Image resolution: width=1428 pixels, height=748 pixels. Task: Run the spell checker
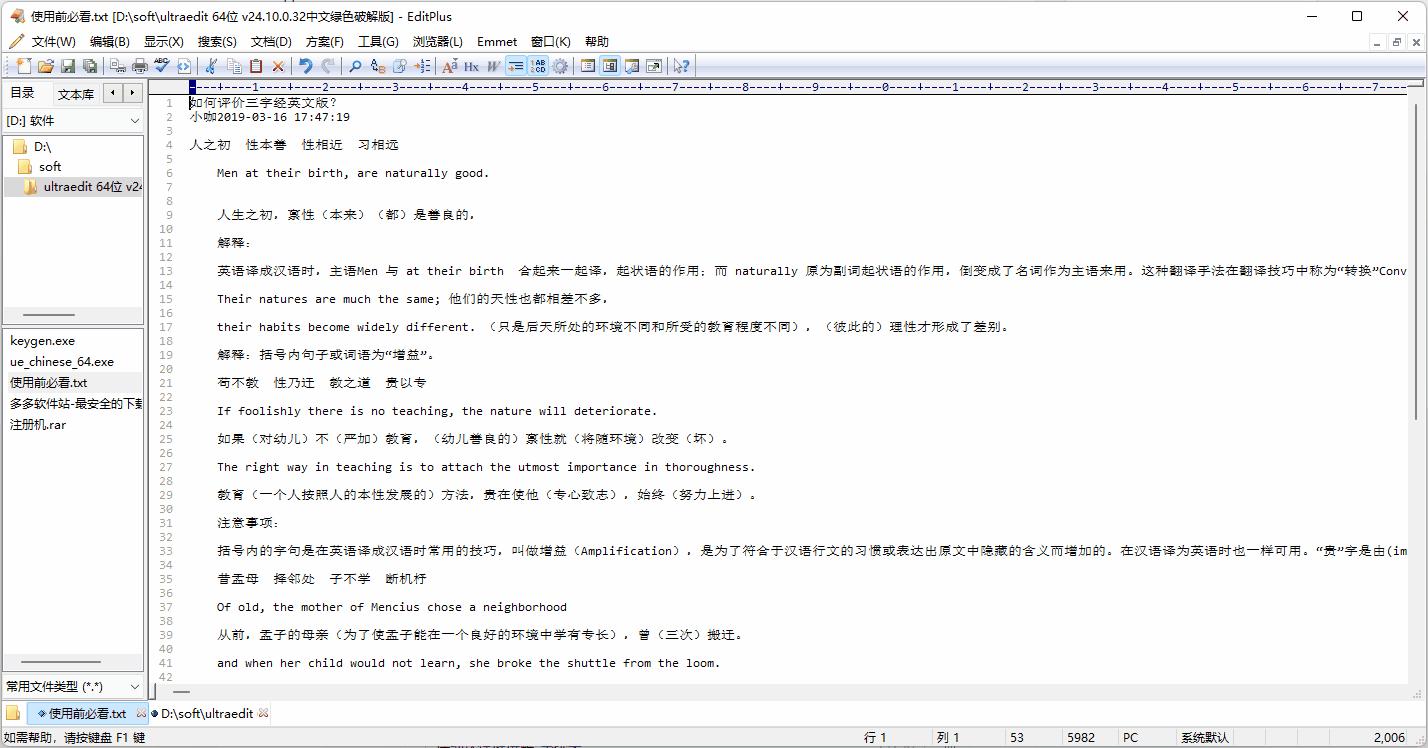(161, 66)
